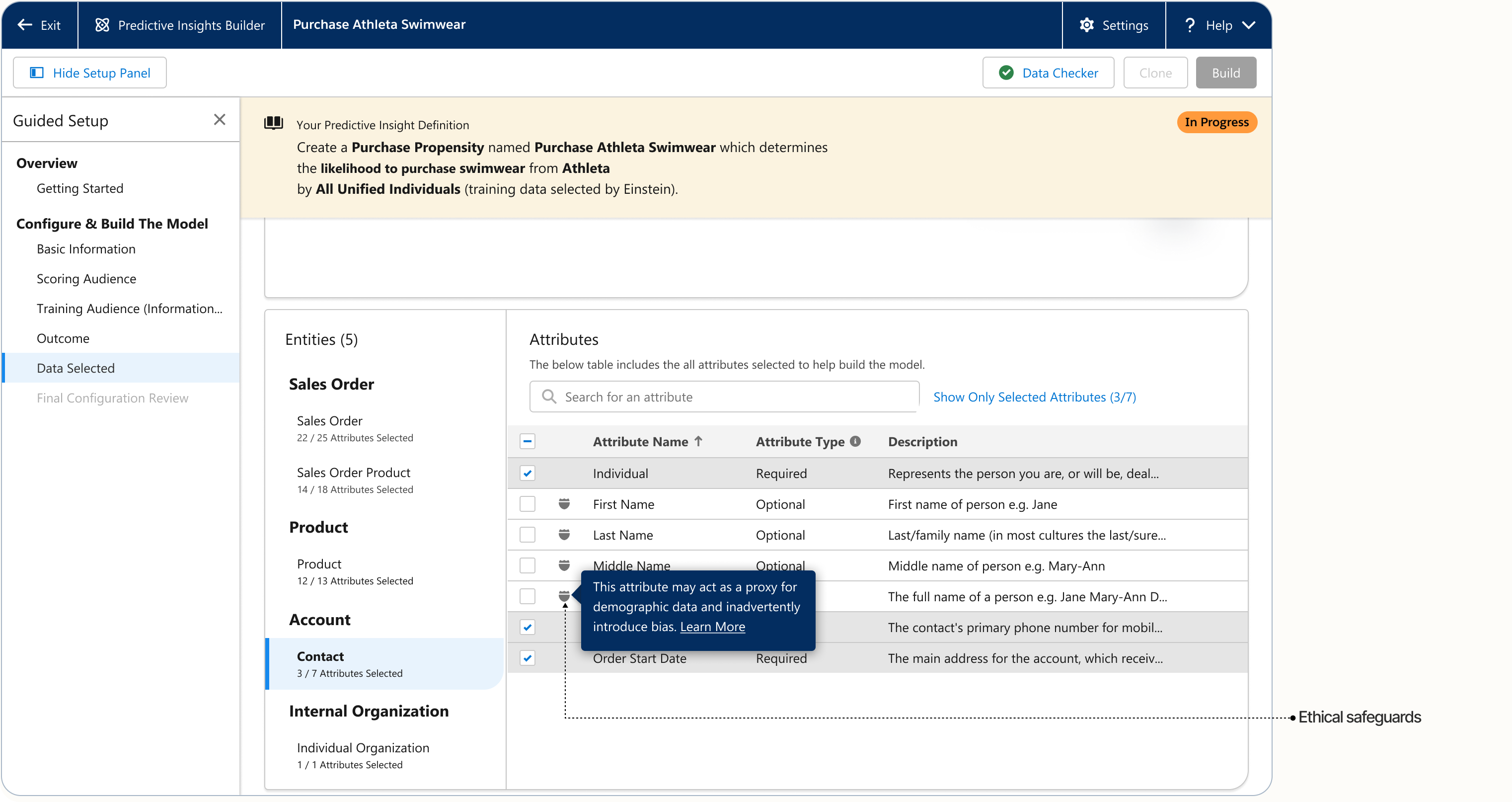The height and width of the screenshot is (802, 1512).
Task: Sort by Attribute Name column arrow
Action: [698, 441]
